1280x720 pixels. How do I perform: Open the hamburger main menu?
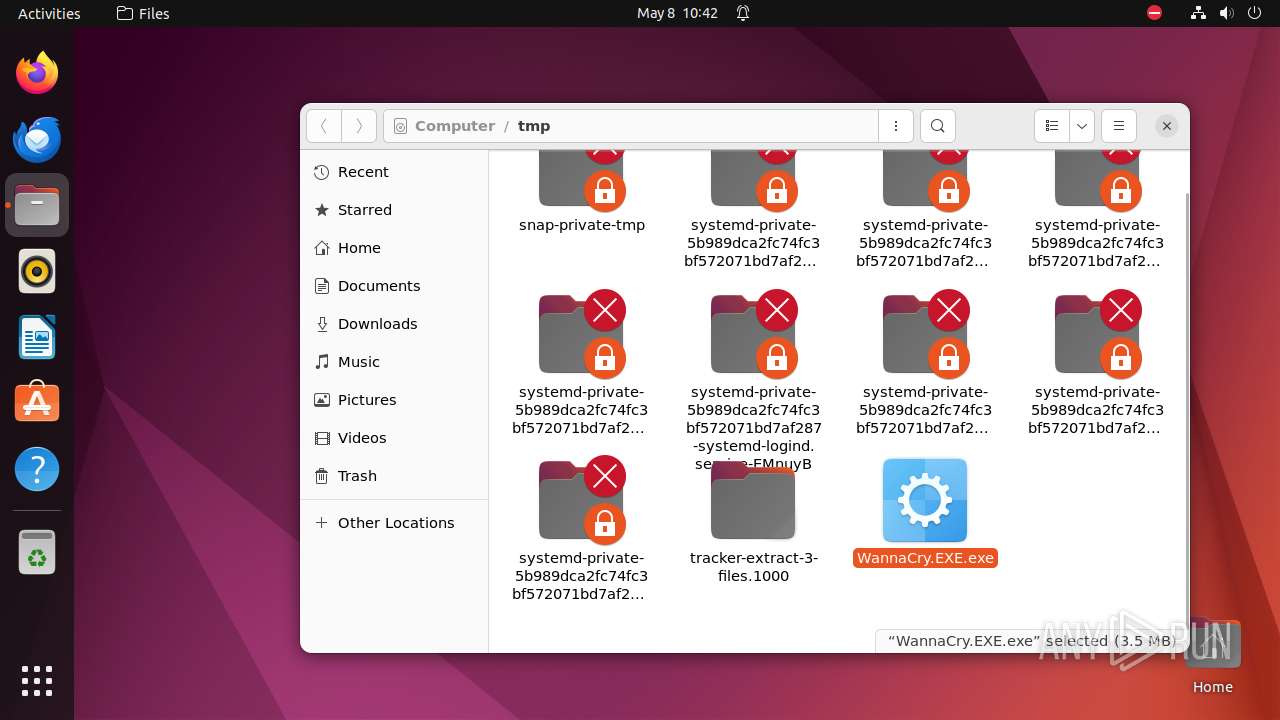click(x=1119, y=126)
